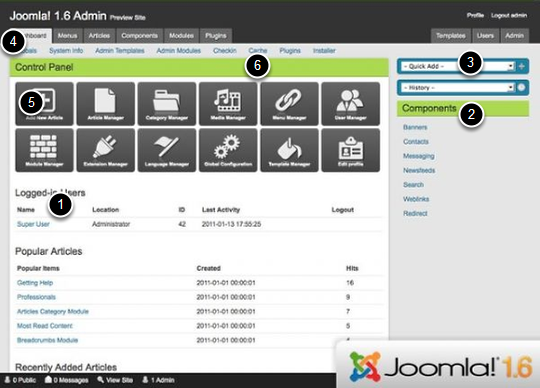Open the Category Manager folder icon
540x388 pixels.
(x=167, y=104)
